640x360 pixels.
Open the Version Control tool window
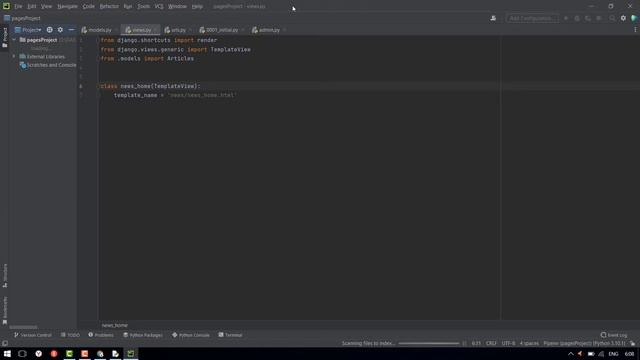click(33, 335)
